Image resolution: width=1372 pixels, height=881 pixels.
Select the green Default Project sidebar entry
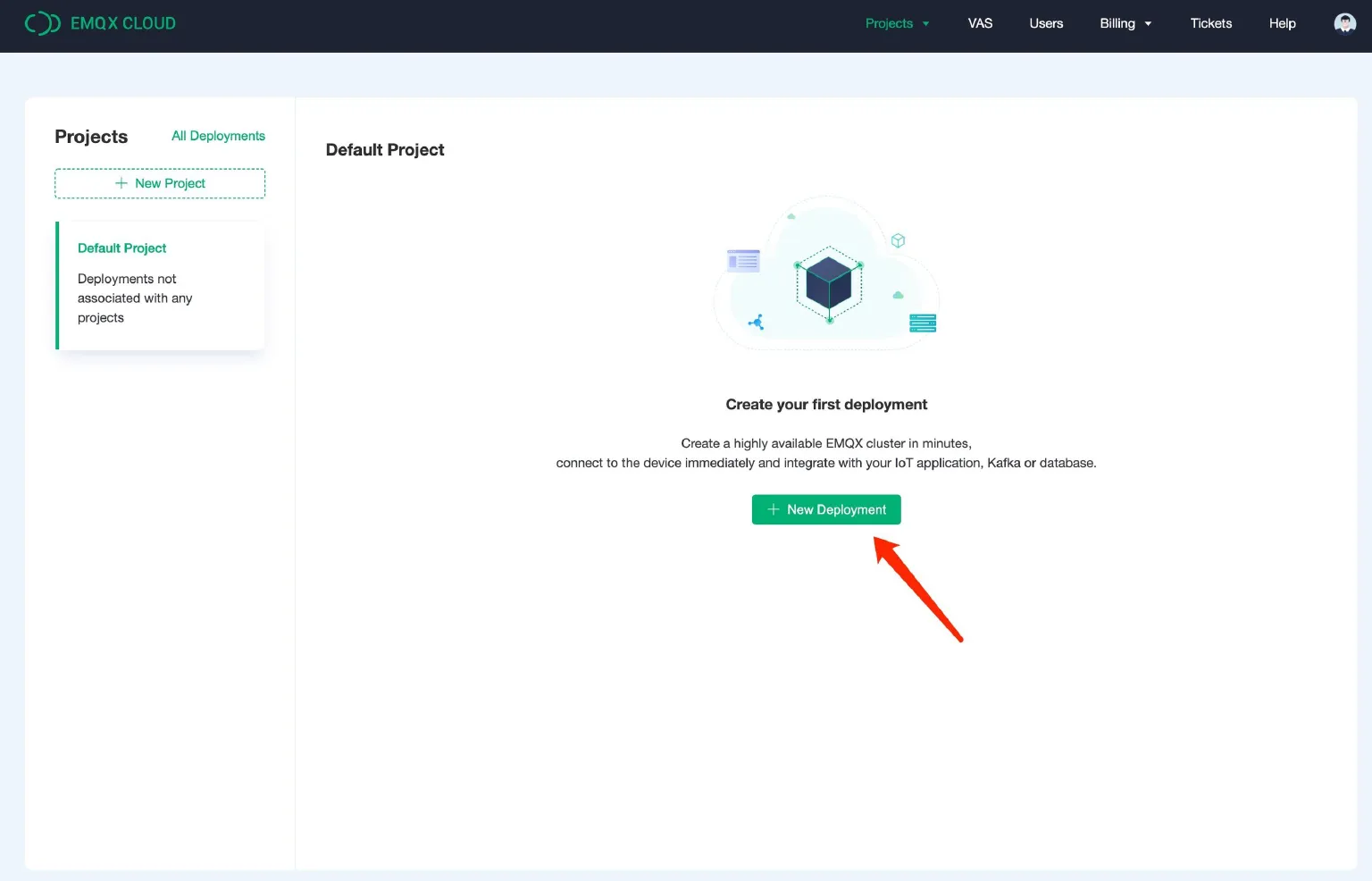(121, 248)
